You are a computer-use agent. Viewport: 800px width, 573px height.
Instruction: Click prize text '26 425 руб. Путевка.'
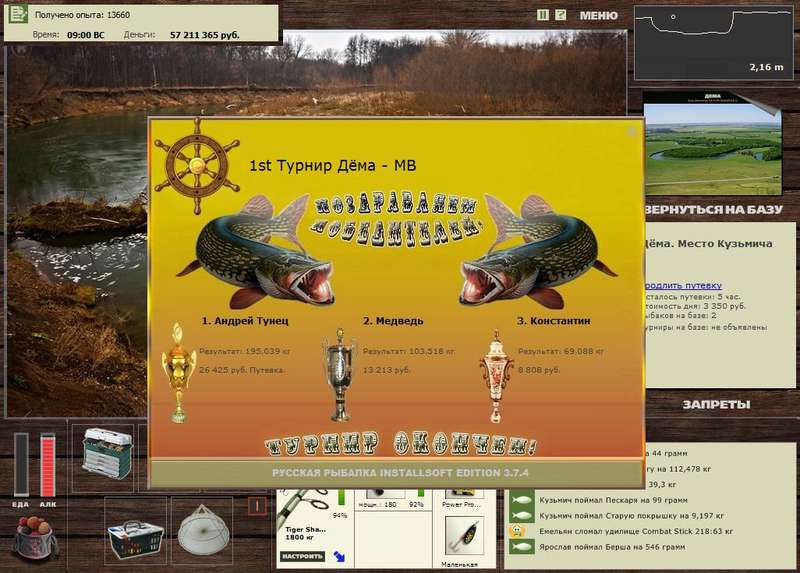coord(242,370)
